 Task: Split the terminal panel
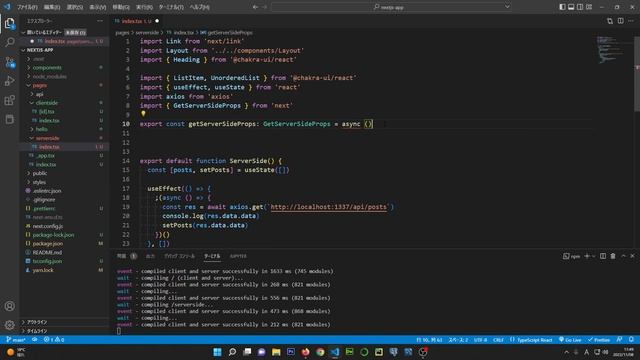[603, 256]
